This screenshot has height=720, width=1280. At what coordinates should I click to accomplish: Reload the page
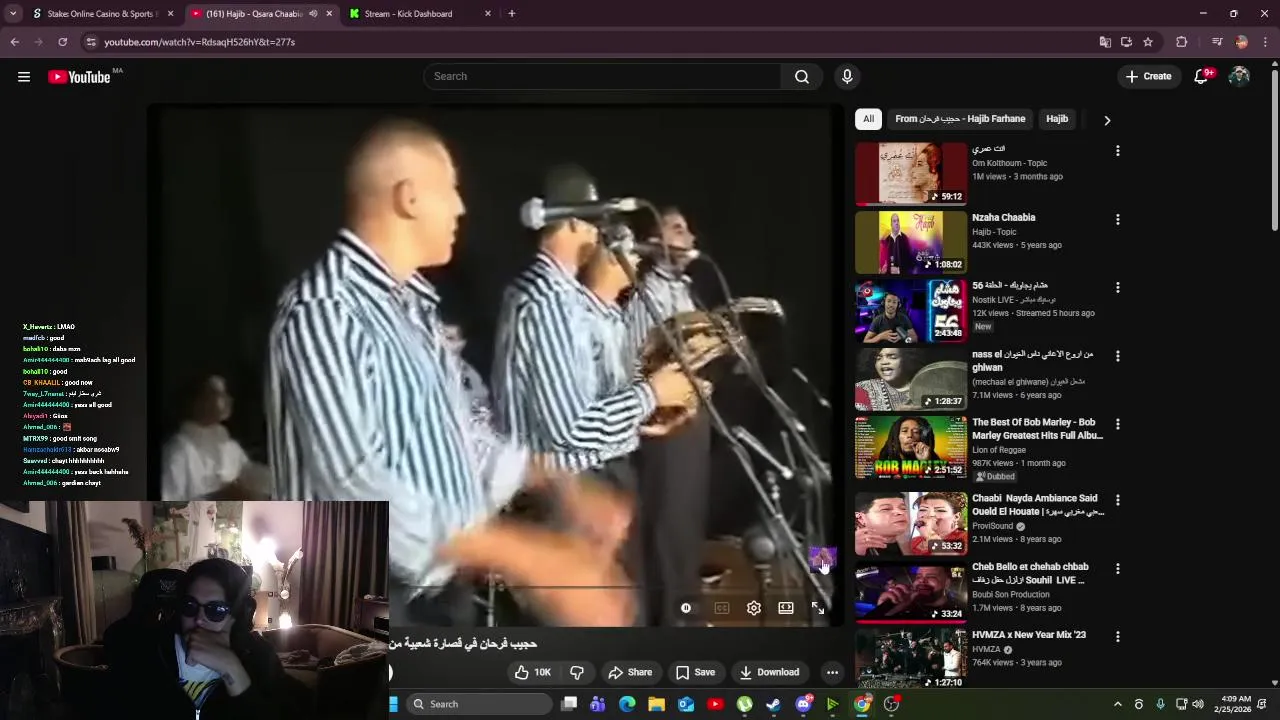coord(62,42)
